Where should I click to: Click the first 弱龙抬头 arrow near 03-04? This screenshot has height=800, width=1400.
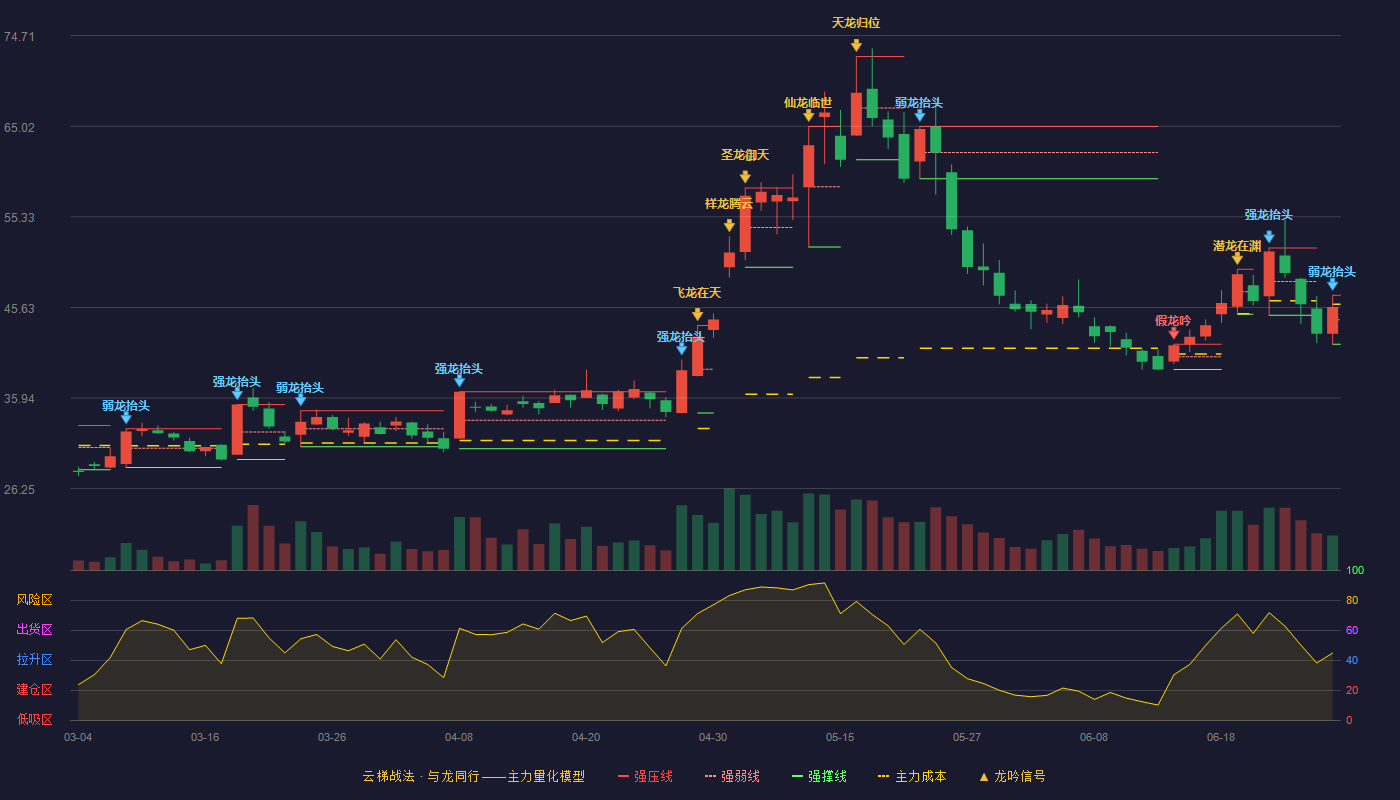point(126,418)
